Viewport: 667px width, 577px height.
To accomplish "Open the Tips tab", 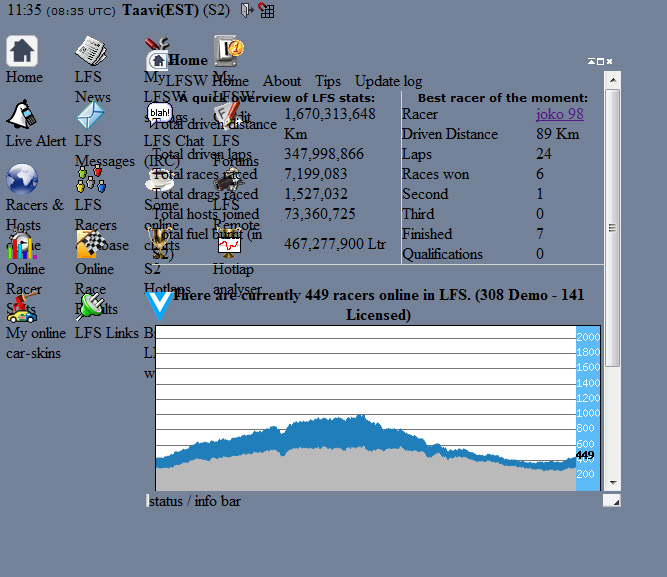I will click(x=328, y=81).
